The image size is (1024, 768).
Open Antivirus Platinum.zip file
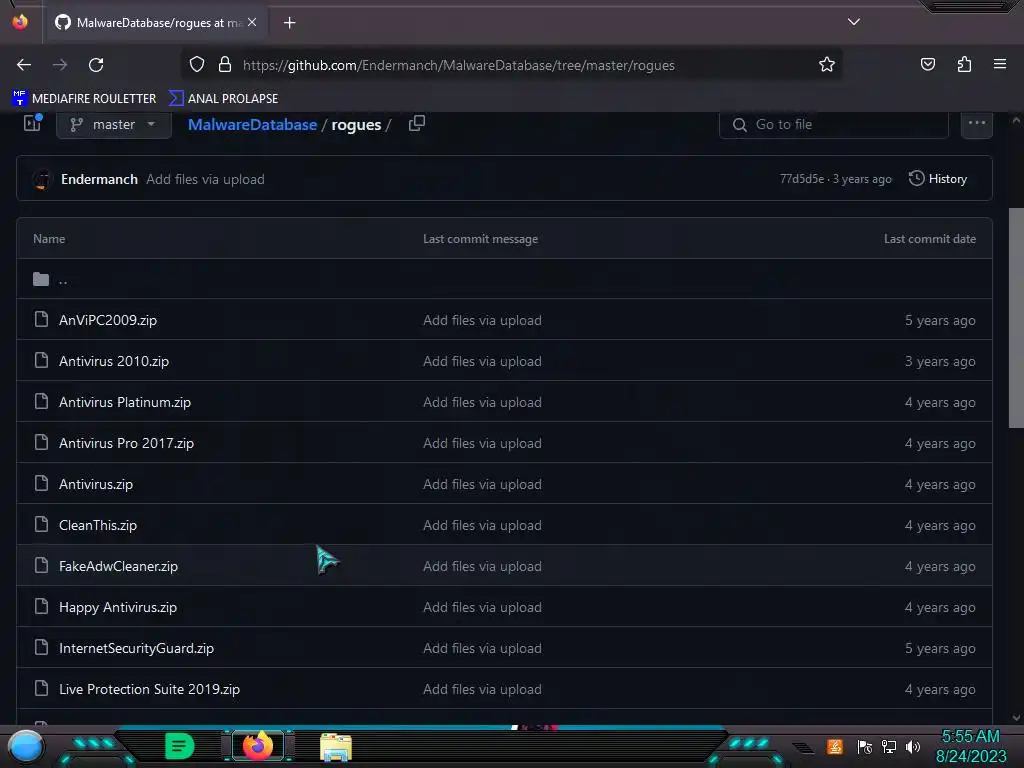[x=125, y=402]
